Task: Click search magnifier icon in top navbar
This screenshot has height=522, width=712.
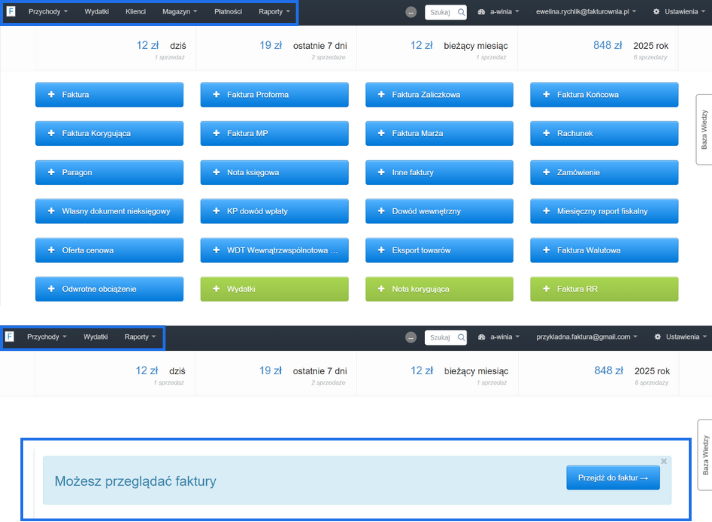Action: point(461,12)
